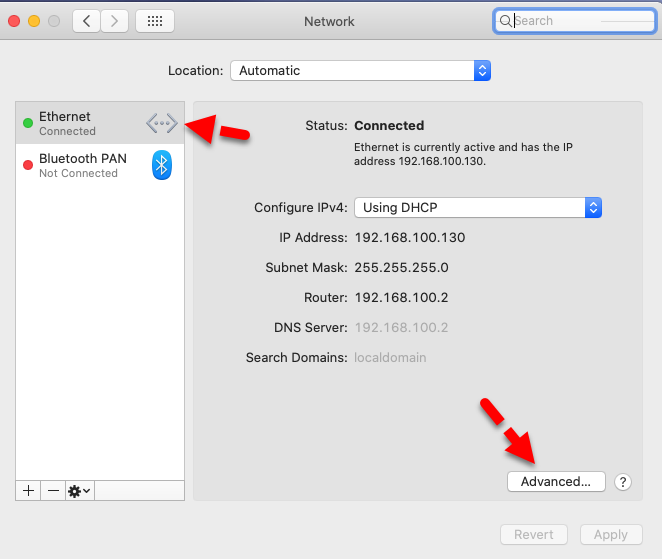
Task: Expand the Configure IPv4 dropdown
Action: point(478,208)
